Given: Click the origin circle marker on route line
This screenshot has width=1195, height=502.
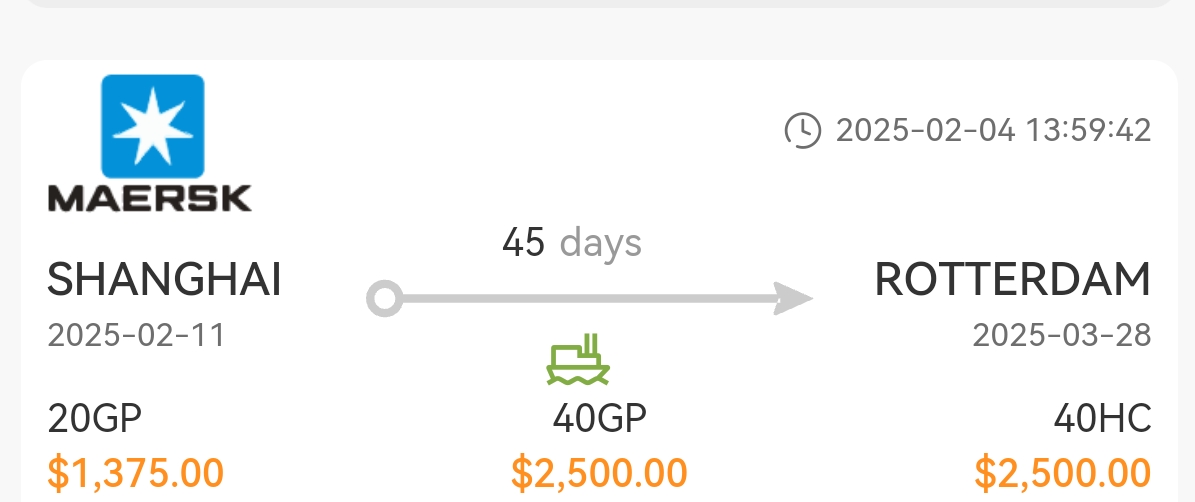Looking at the screenshot, I should click(x=385, y=298).
